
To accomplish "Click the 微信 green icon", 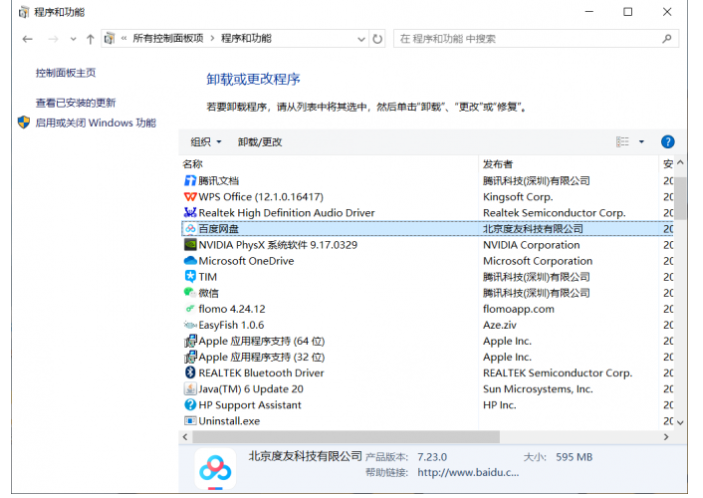I will (x=190, y=293).
